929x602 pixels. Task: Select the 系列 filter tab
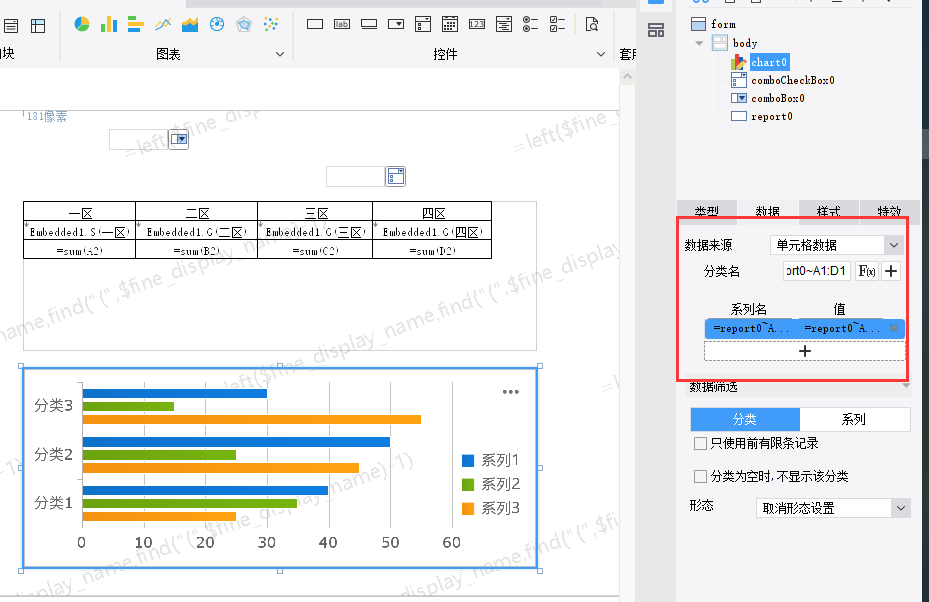[x=854, y=419]
